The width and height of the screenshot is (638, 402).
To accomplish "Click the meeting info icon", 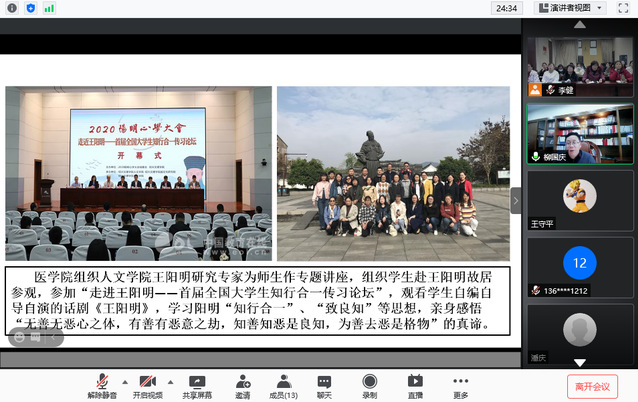I will 10,8.
